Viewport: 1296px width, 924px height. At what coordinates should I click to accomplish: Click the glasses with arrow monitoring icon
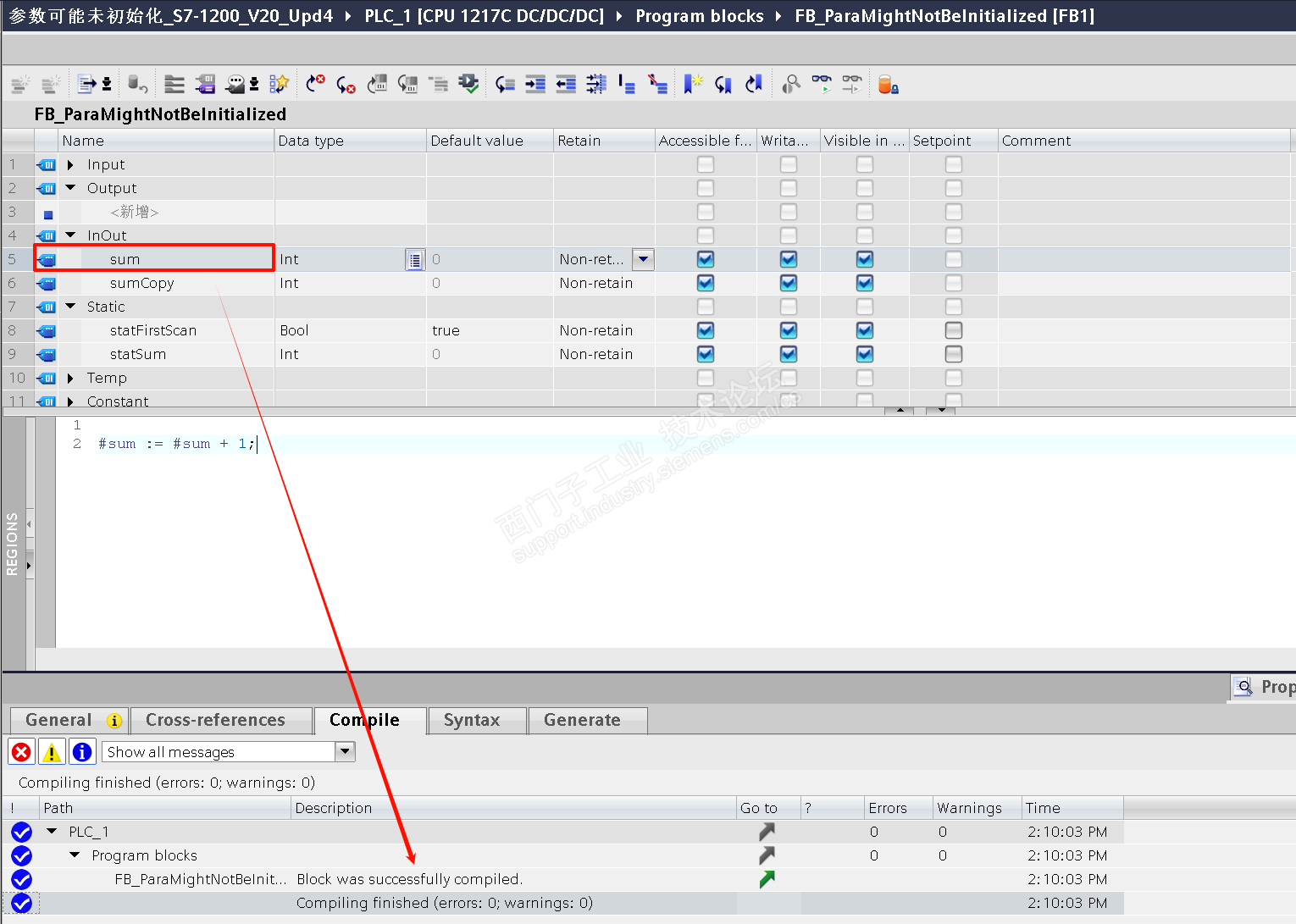coord(852,84)
